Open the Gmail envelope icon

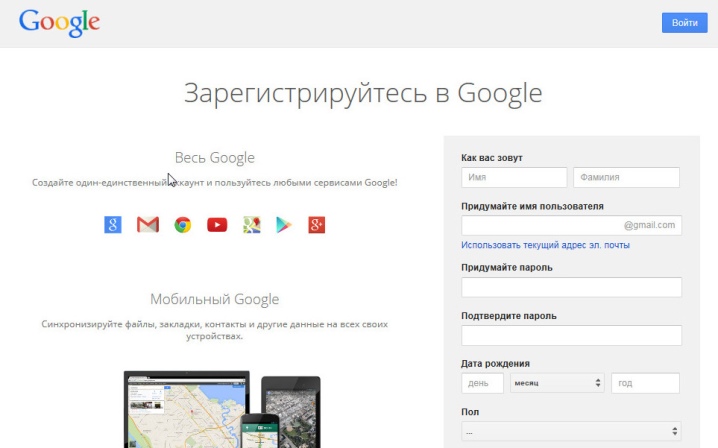pos(148,225)
